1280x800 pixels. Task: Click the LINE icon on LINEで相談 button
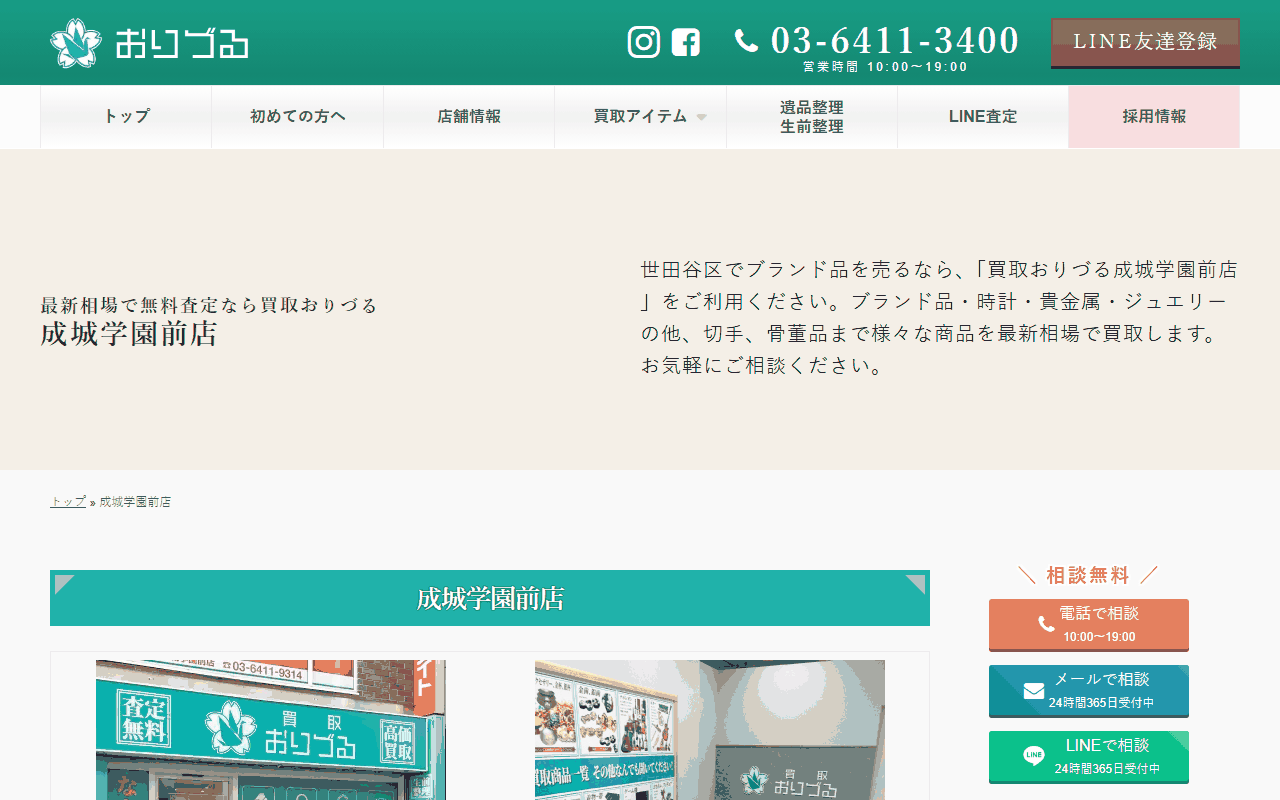pyautogui.click(x=1034, y=756)
